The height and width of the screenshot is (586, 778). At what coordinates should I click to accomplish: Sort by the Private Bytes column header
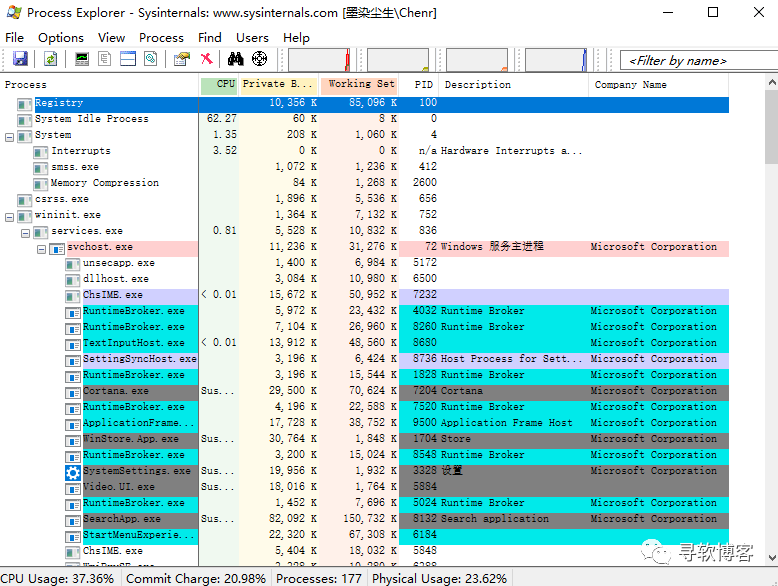[279, 85]
